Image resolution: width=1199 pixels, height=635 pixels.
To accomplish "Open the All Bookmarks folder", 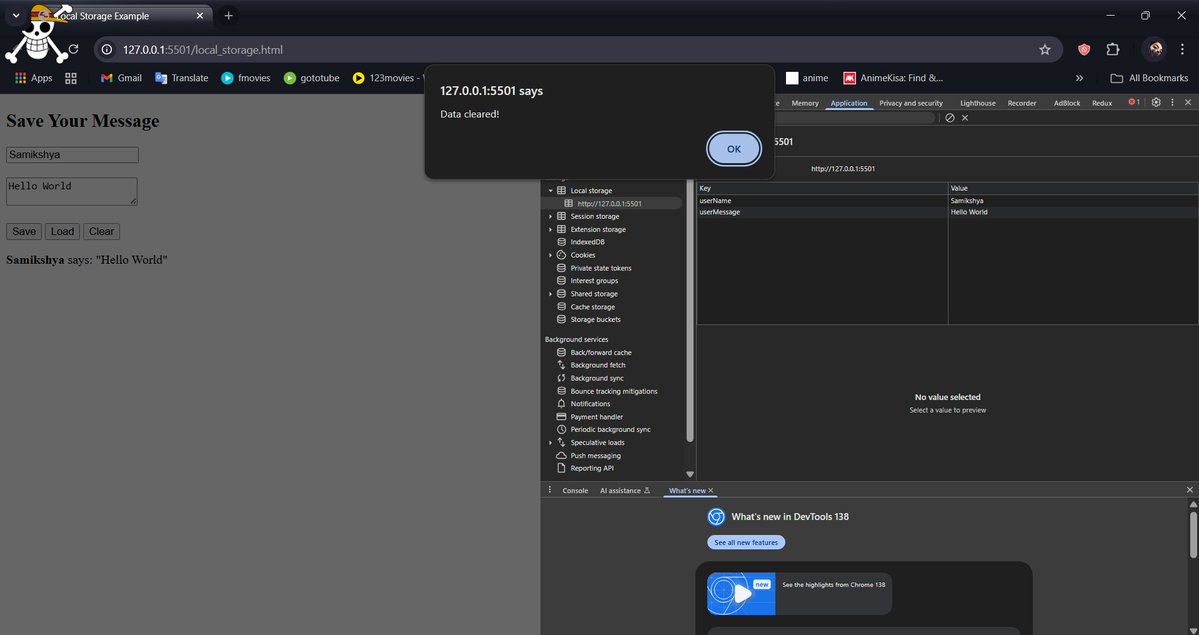I will click(1149, 78).
